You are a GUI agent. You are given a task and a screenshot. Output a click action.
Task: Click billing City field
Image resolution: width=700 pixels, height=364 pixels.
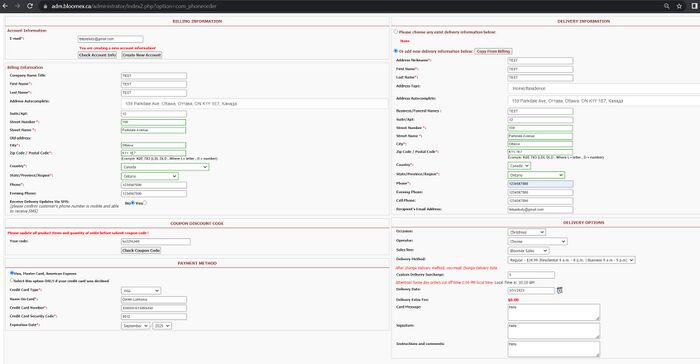[x=154, y=145]
